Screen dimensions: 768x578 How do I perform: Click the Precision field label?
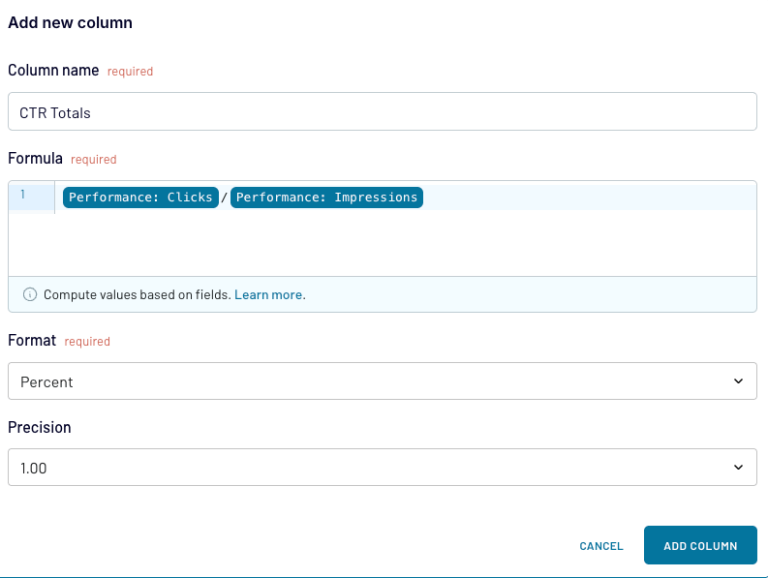pos(39,427)
